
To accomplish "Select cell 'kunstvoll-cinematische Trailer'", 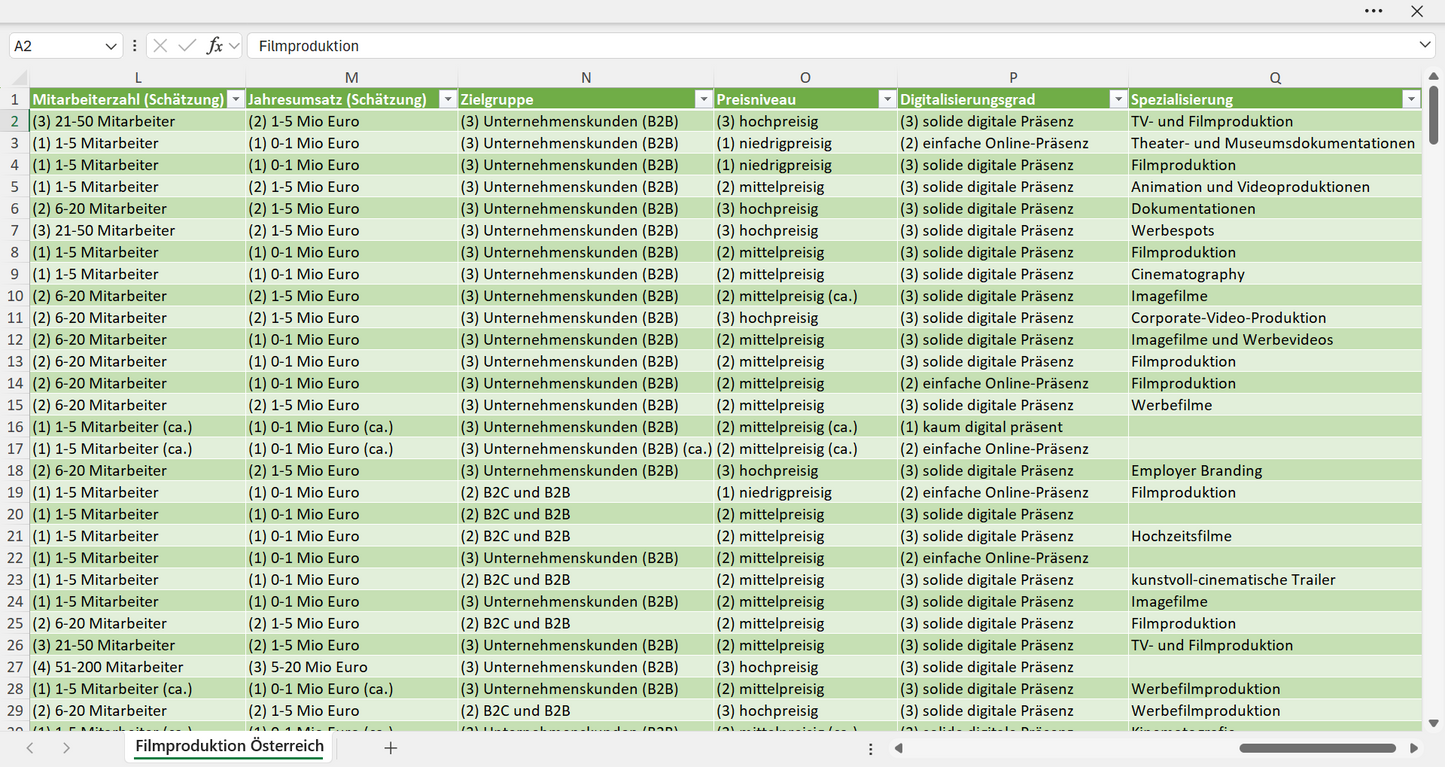I will tap(1275, 580).
